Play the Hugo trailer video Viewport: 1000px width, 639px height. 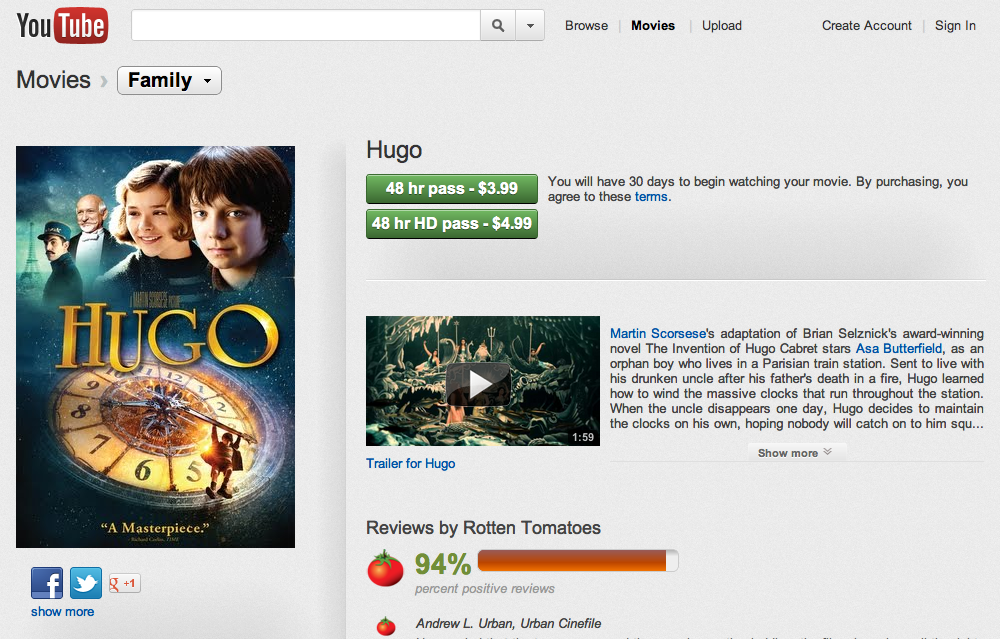[x=482, y=381]
